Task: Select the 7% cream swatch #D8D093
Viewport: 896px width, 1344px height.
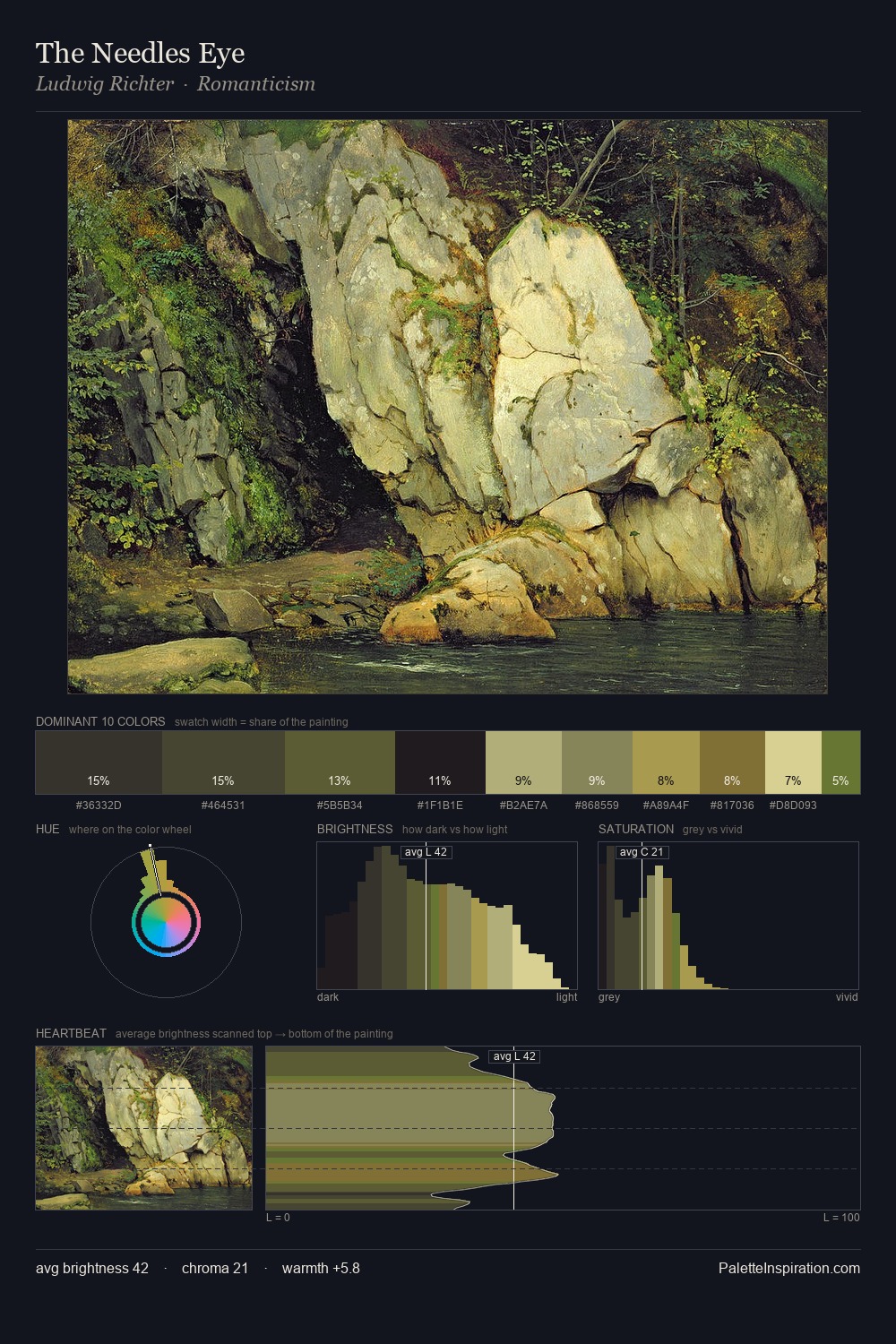Action: click(793, 762)
